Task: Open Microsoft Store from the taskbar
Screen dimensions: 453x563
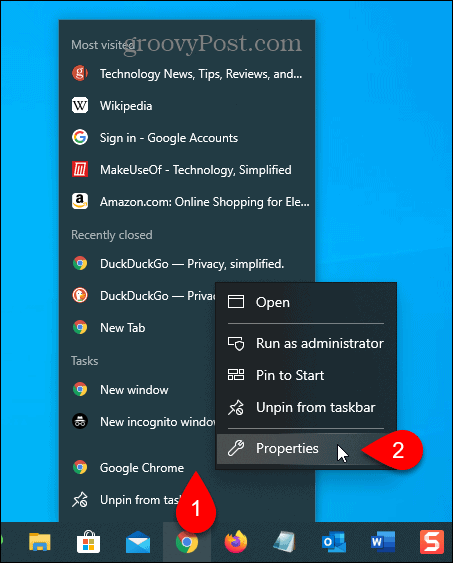Action: point(88,542)
